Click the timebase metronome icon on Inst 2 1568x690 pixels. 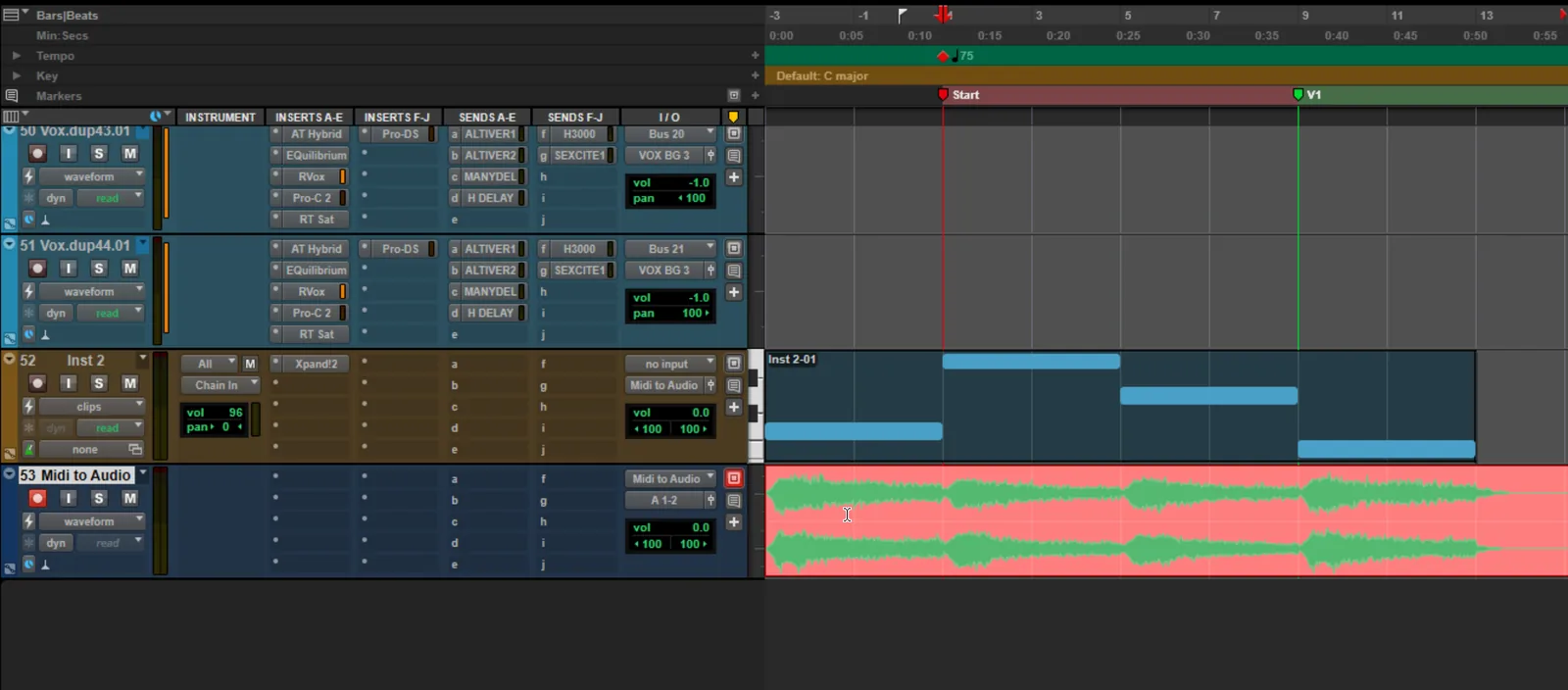point(28,449)
